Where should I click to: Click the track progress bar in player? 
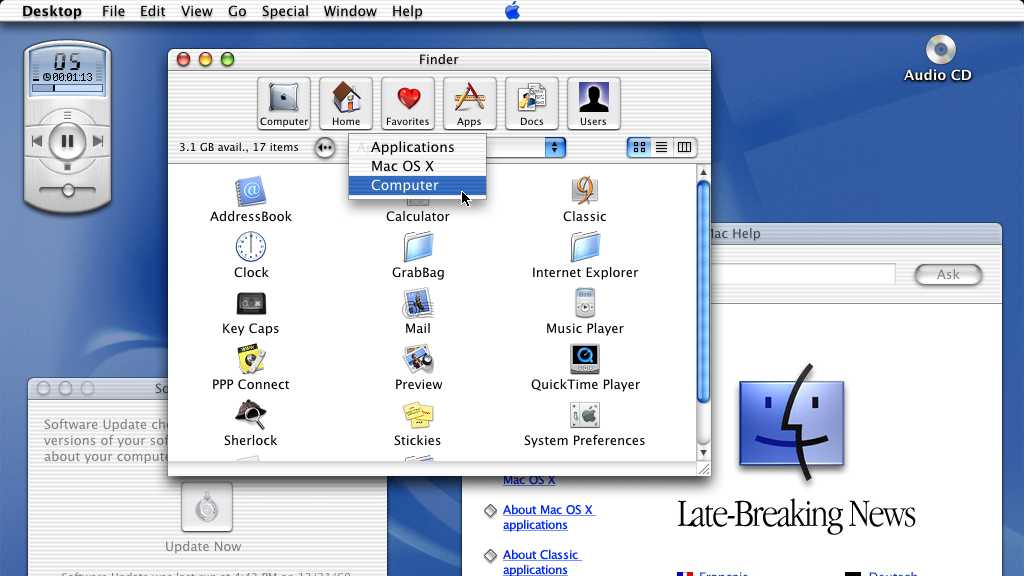click(x=68, y=88)
